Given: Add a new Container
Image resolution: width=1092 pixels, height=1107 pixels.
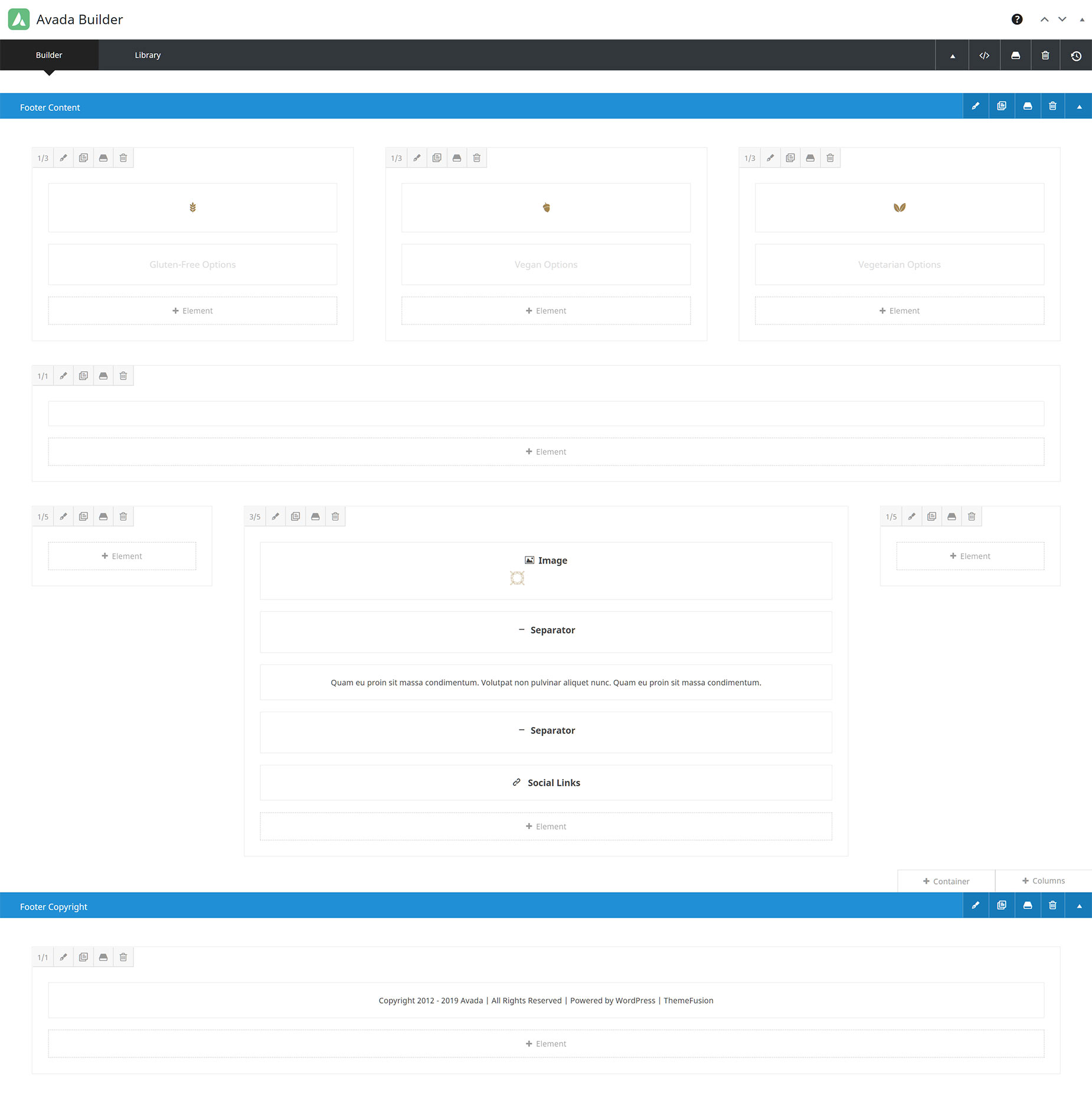Looking at the screenshot, I should 946,881.
